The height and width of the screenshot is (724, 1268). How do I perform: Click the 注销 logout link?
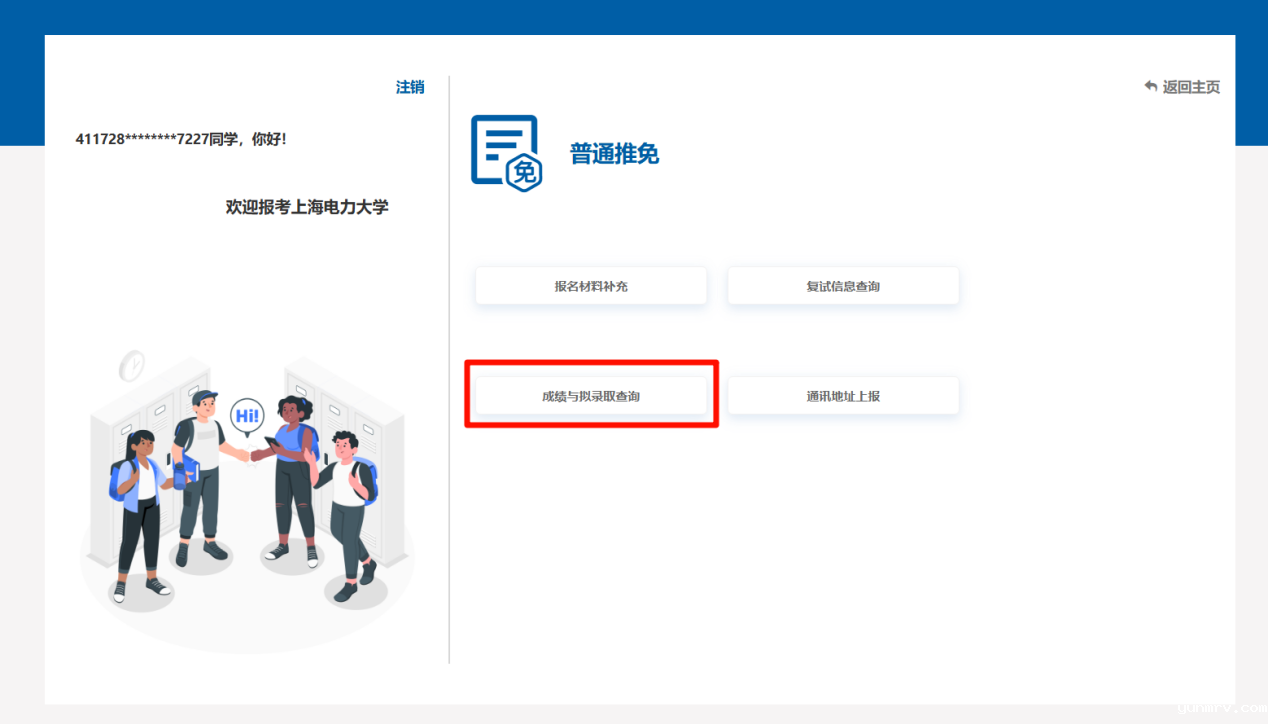[x=410, y=87]
